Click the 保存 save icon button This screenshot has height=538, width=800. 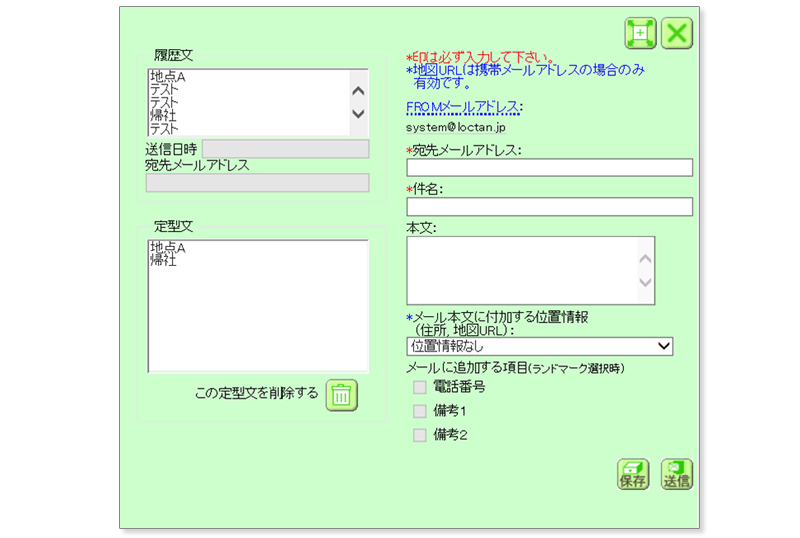(632, 475)
